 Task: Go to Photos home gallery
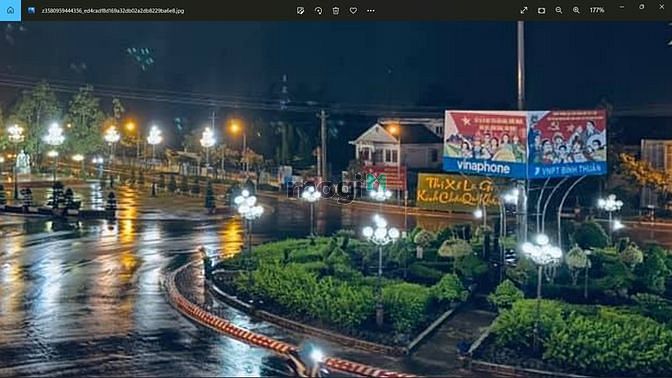pyautogui.click(x=10, y=10)
